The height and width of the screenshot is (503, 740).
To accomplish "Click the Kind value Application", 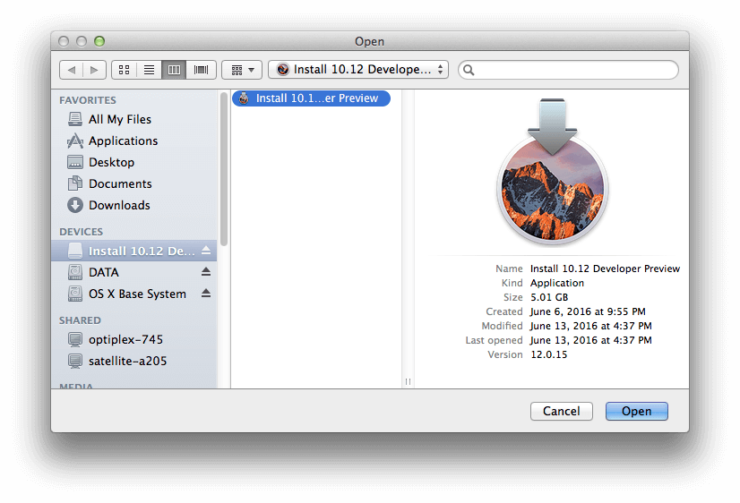I will (x=557, y=283).
